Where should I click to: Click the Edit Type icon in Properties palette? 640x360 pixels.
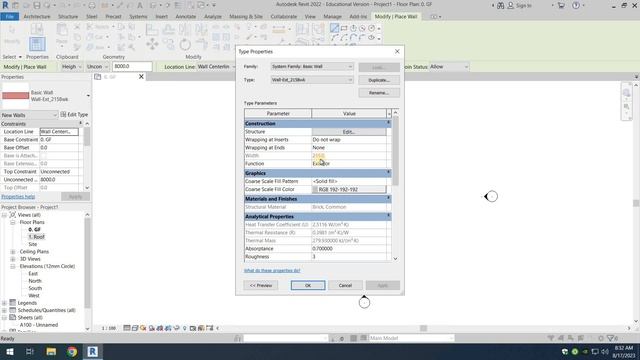click(63, 115)
